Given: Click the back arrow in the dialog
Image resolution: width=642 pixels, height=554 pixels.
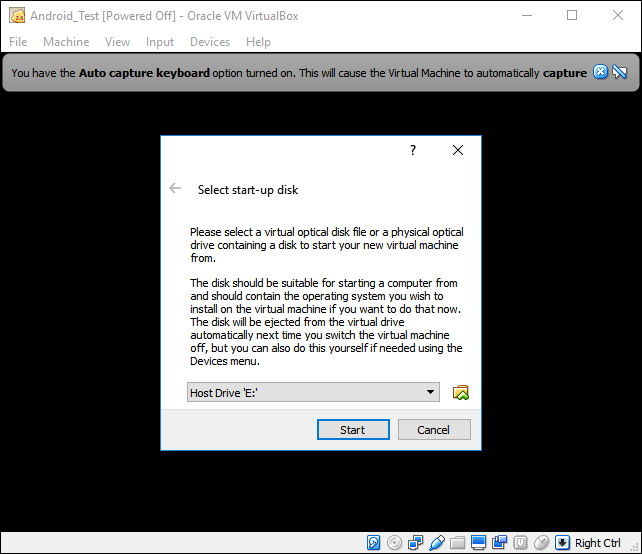Looking at the screenshot, I should click(x=176, y=189).
